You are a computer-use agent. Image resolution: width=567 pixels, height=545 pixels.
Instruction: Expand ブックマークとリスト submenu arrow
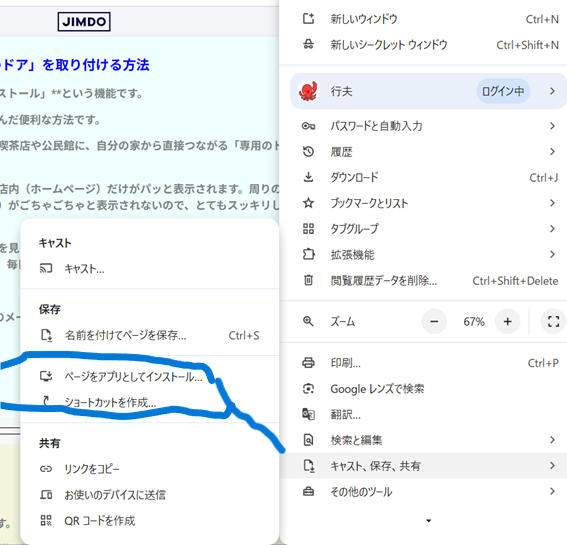click(552, 203)
